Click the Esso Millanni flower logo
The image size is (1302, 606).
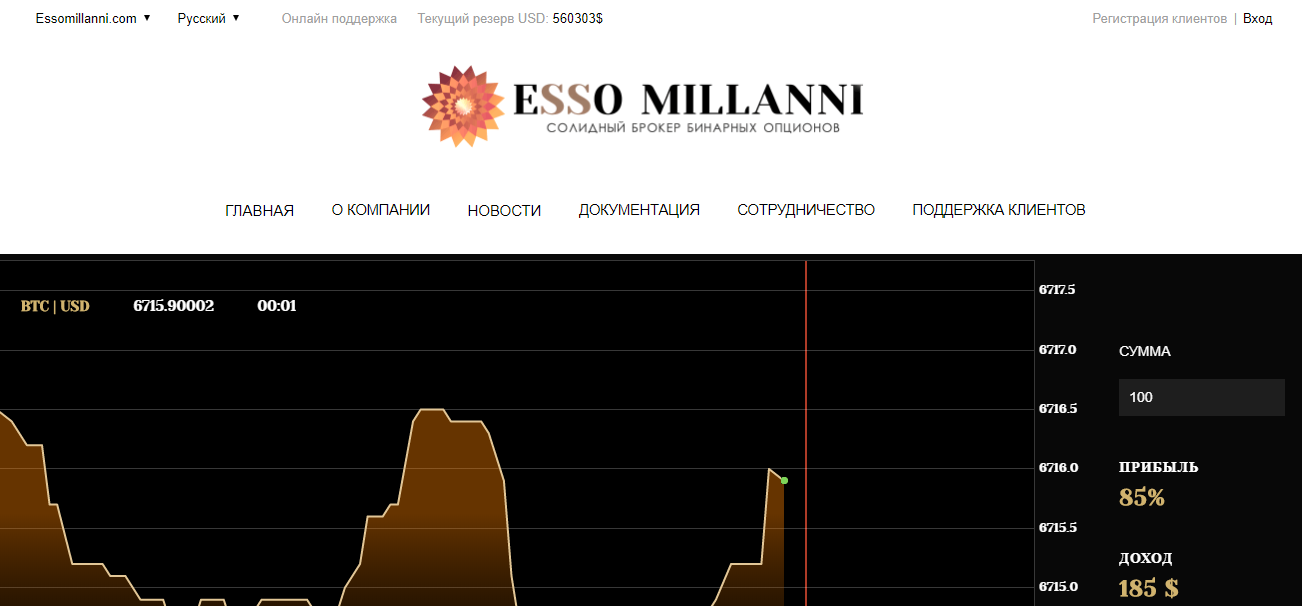462,106
